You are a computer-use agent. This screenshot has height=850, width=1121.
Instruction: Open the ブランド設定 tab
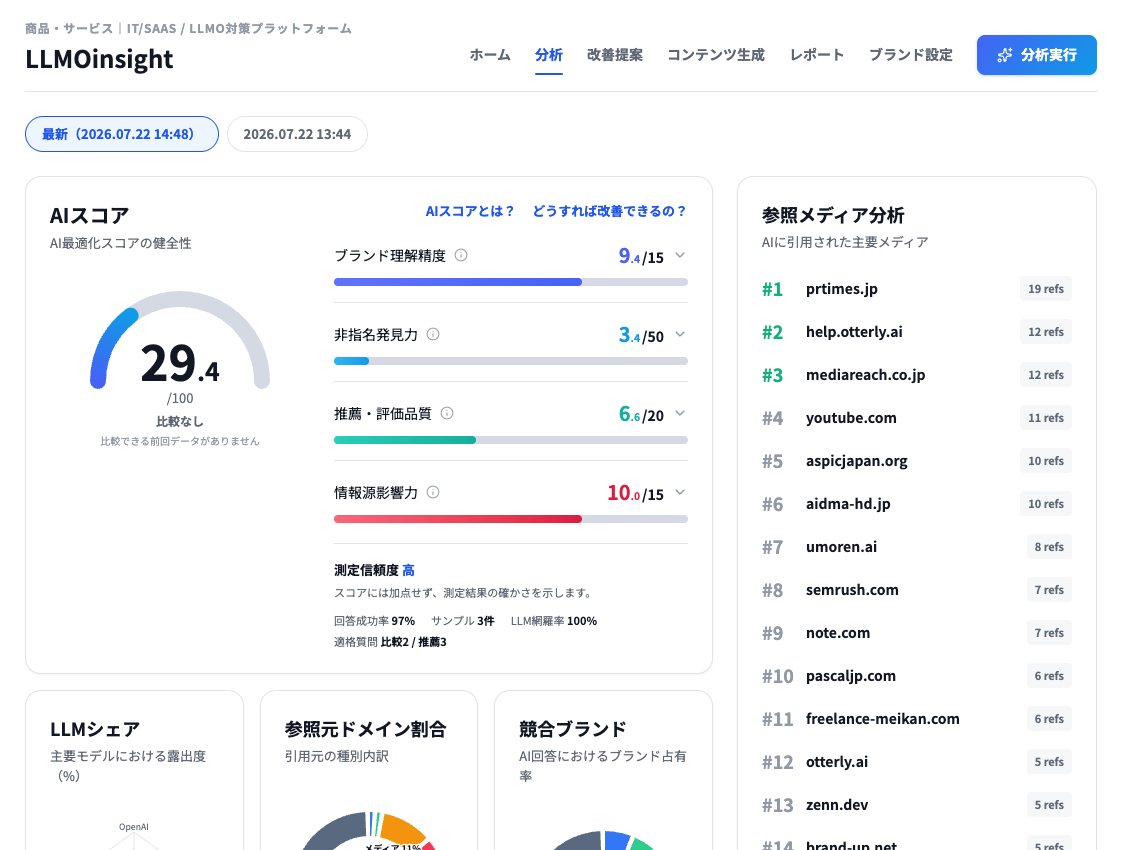(910, 55)
